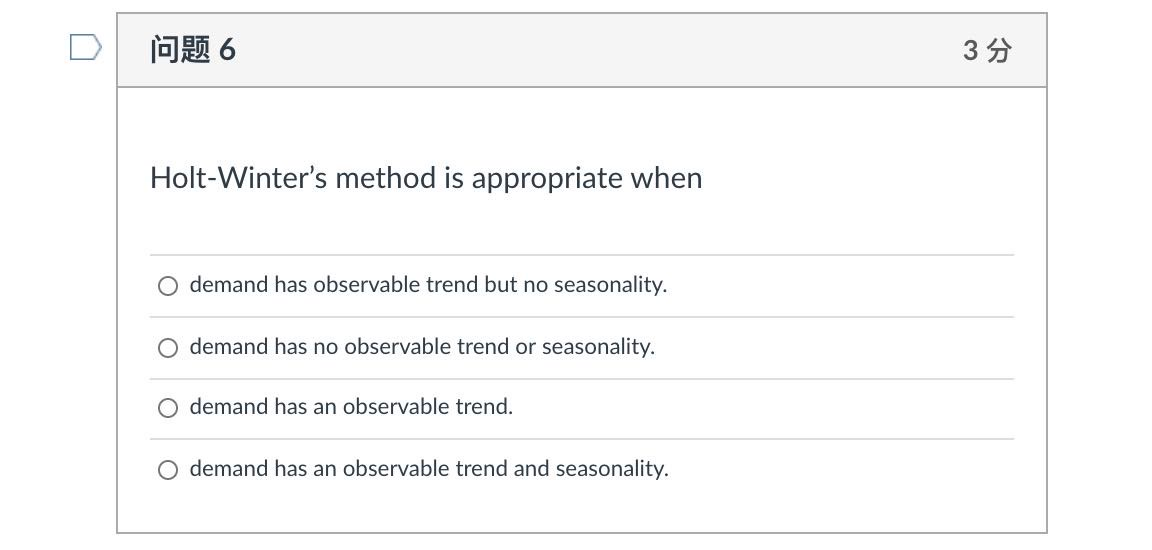The image size is (1152, 550).
Task: Choose radio for "no observable trend or seasonality"
Action: [x=168, y=347]
